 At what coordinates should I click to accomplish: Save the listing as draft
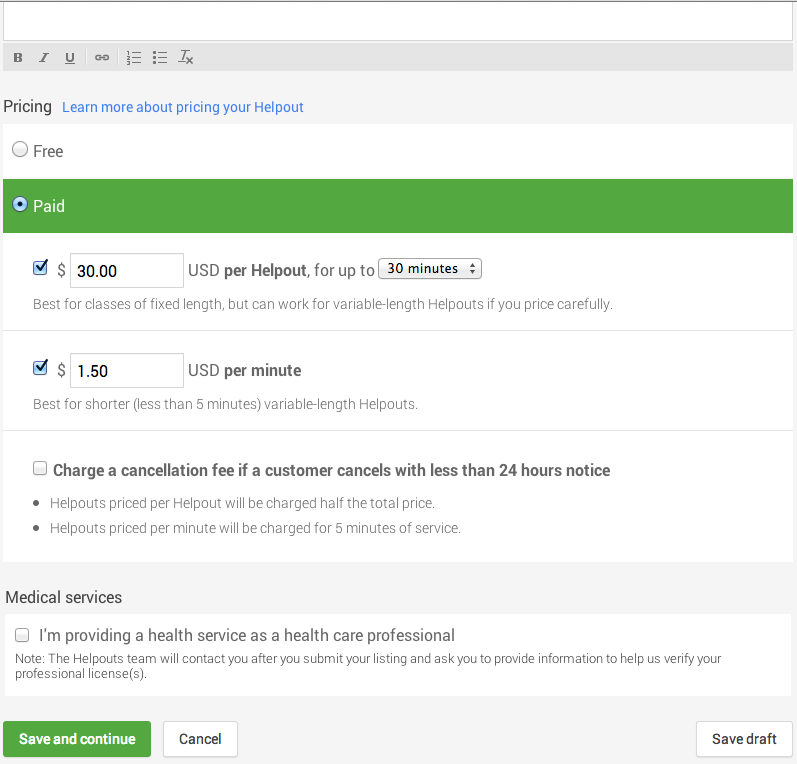pyautogui.click(x=744, y=739)
